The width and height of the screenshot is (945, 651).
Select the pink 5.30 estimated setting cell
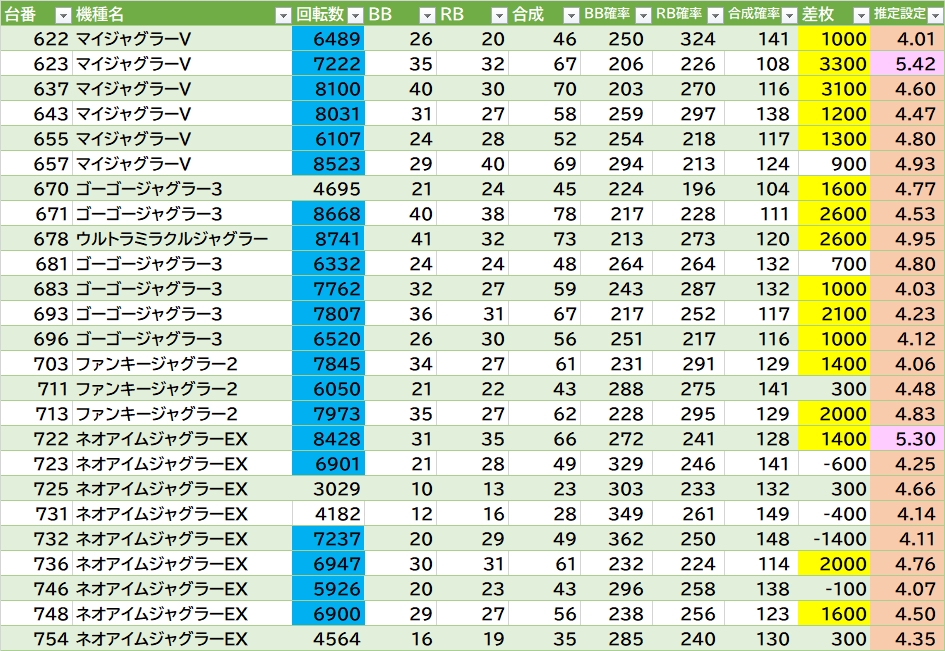point(907,439)
